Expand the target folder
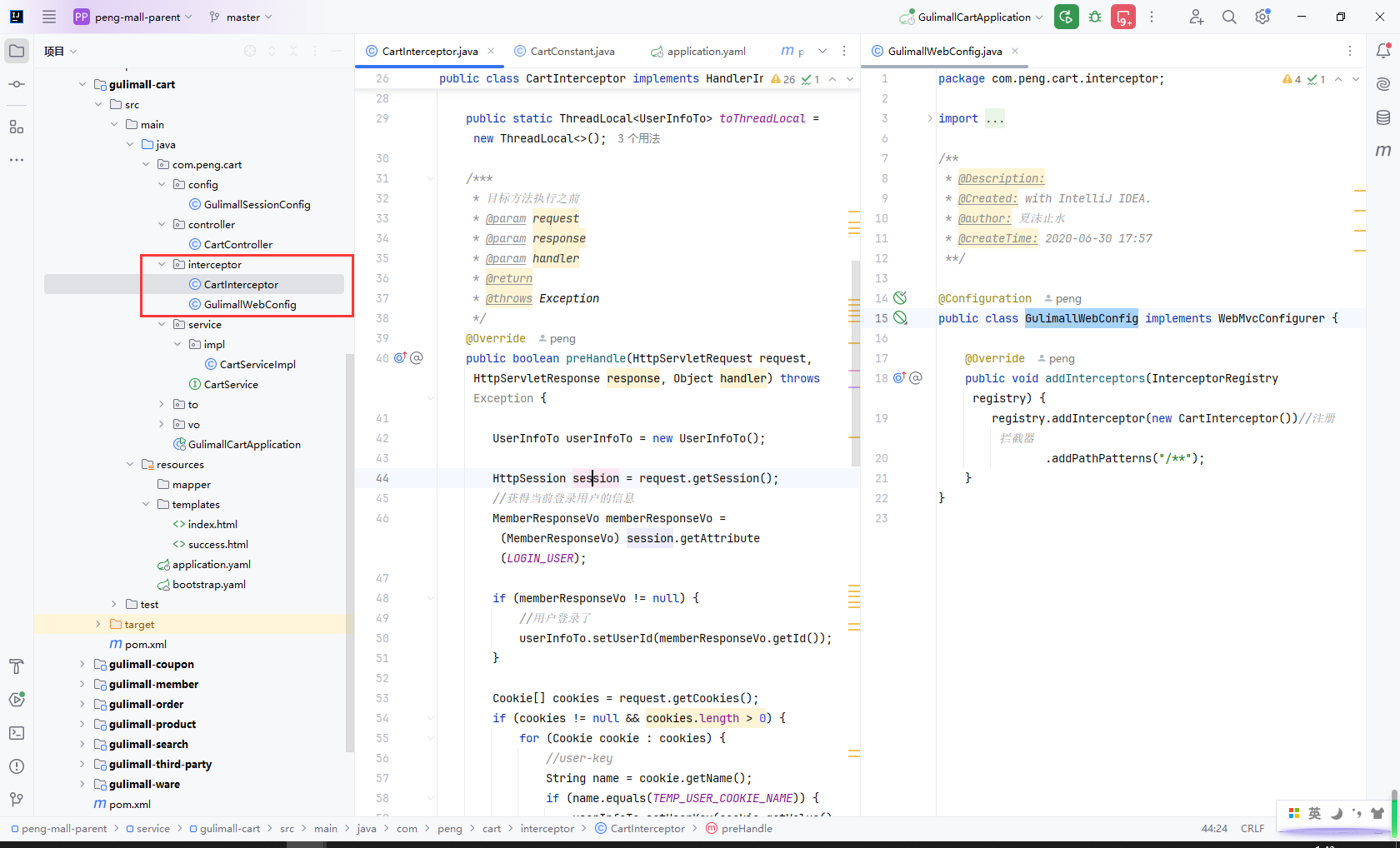The width and height of the screenshot is (1400, 848). (x=98, y=624)
